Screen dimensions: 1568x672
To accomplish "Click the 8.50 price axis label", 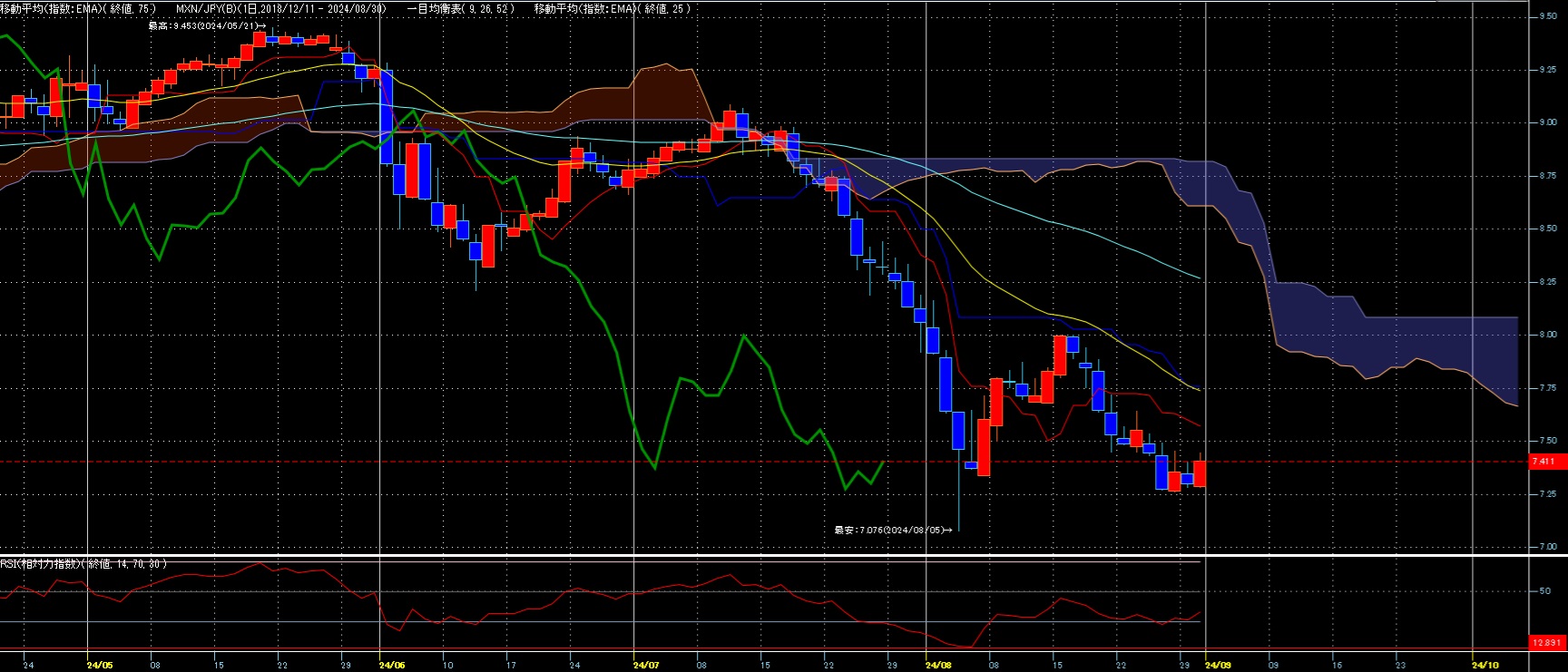I will (x=1547, y=229).
